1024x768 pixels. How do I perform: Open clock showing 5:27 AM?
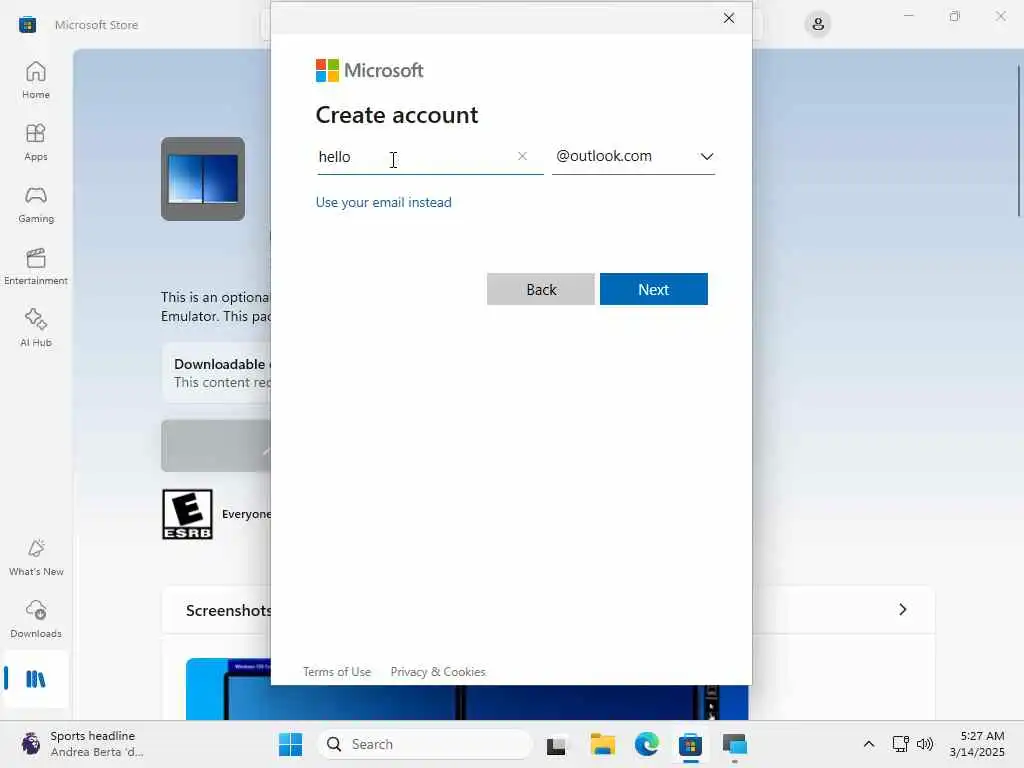[977, 744]
